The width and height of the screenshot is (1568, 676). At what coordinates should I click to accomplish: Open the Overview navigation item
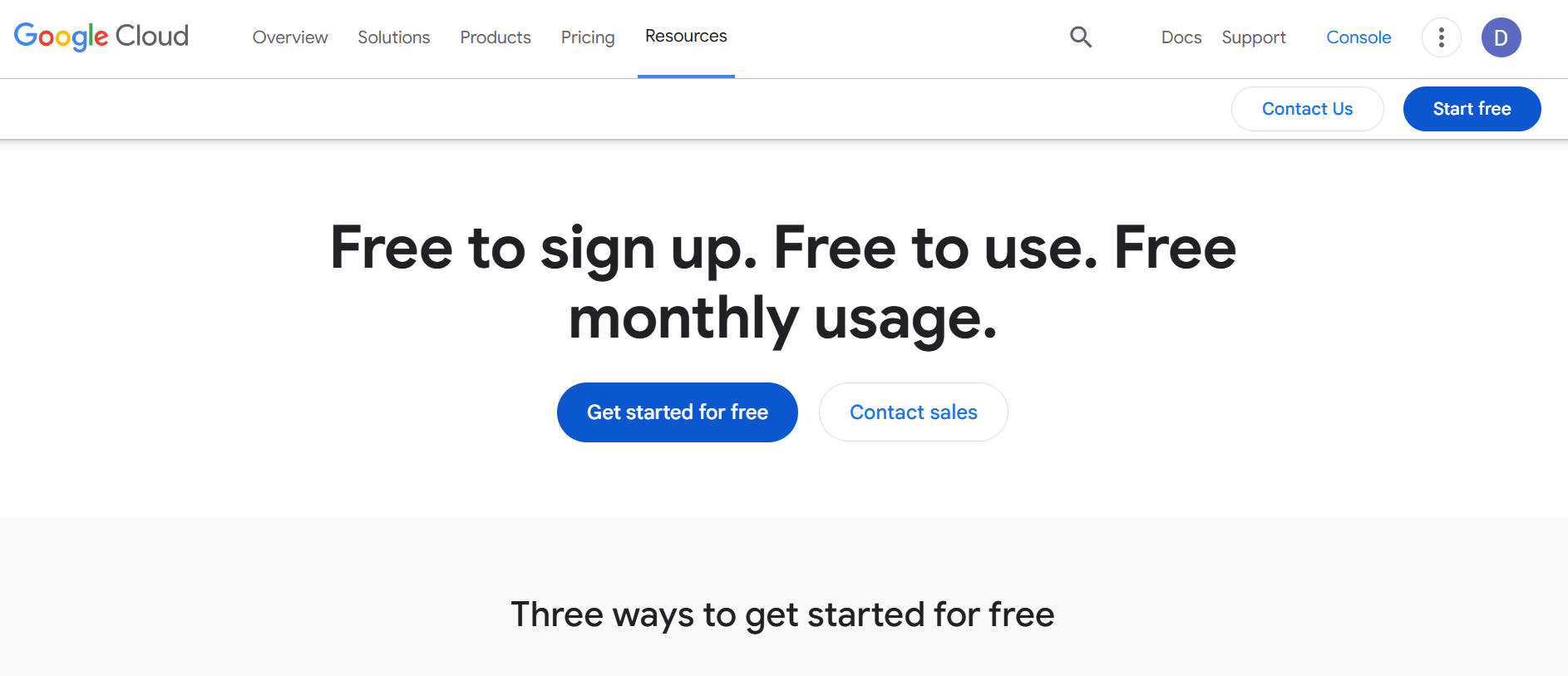click(x=289, y=37)
